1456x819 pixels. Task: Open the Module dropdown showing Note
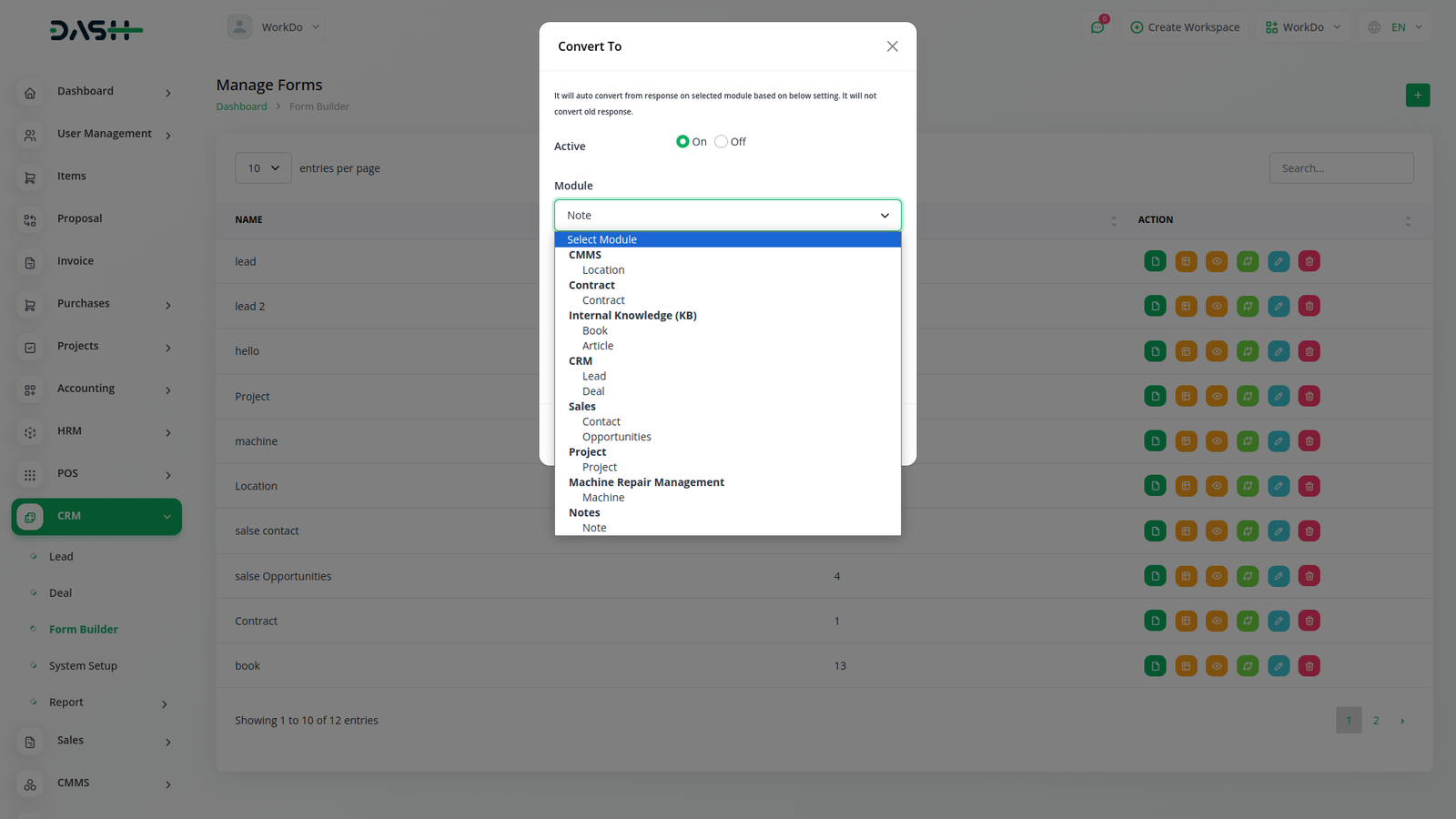[727, 216]
